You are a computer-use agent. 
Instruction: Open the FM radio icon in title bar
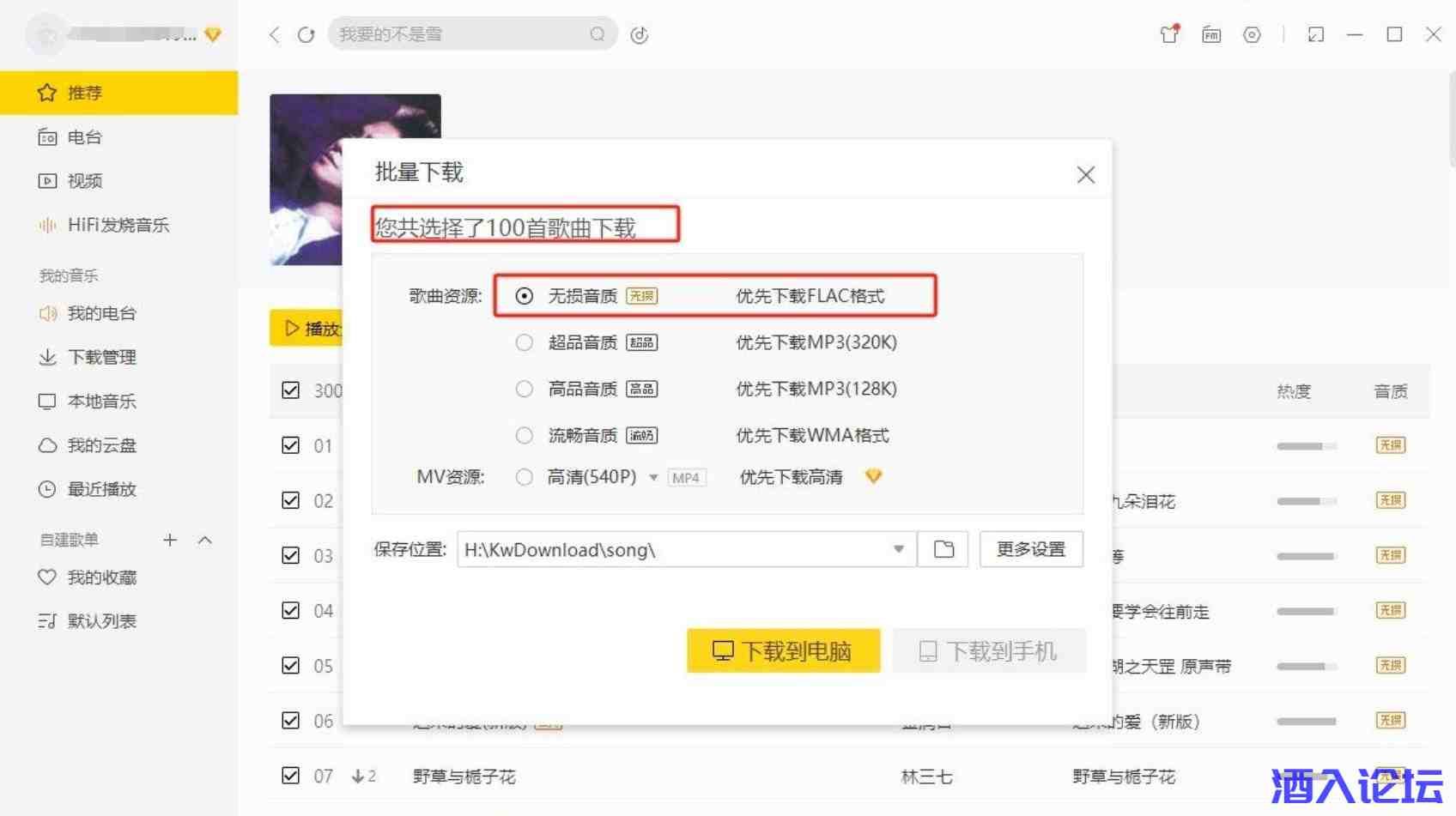1211,34
